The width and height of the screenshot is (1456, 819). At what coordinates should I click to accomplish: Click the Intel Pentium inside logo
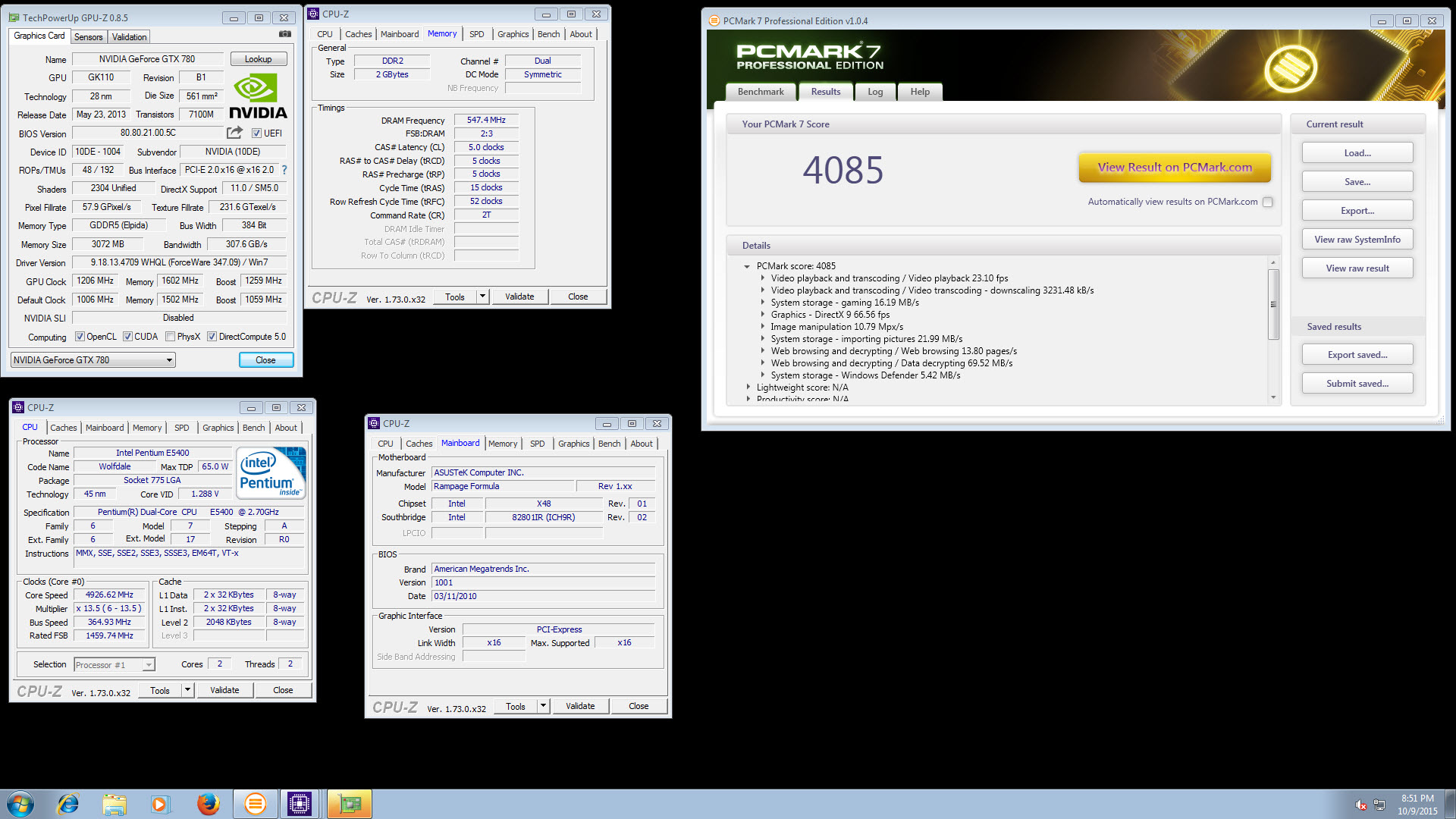pyautogui.click(x=272, y=472)
